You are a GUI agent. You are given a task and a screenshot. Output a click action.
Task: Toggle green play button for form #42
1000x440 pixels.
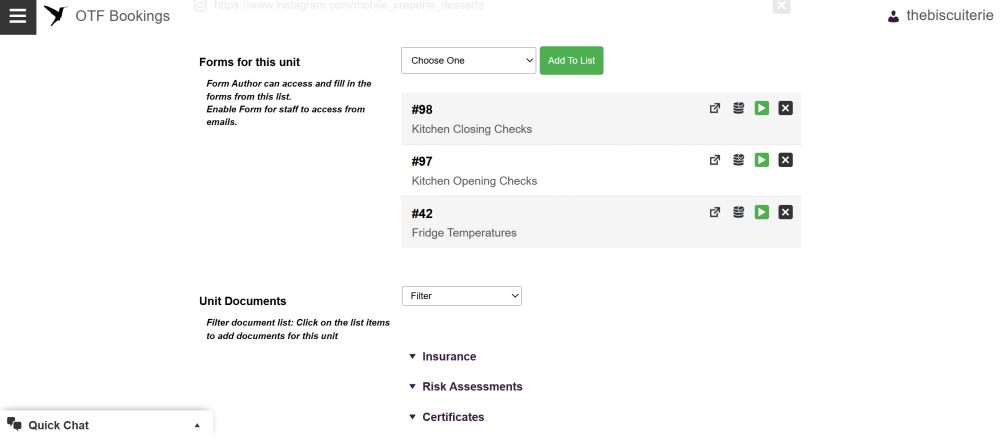pos(761,212)
